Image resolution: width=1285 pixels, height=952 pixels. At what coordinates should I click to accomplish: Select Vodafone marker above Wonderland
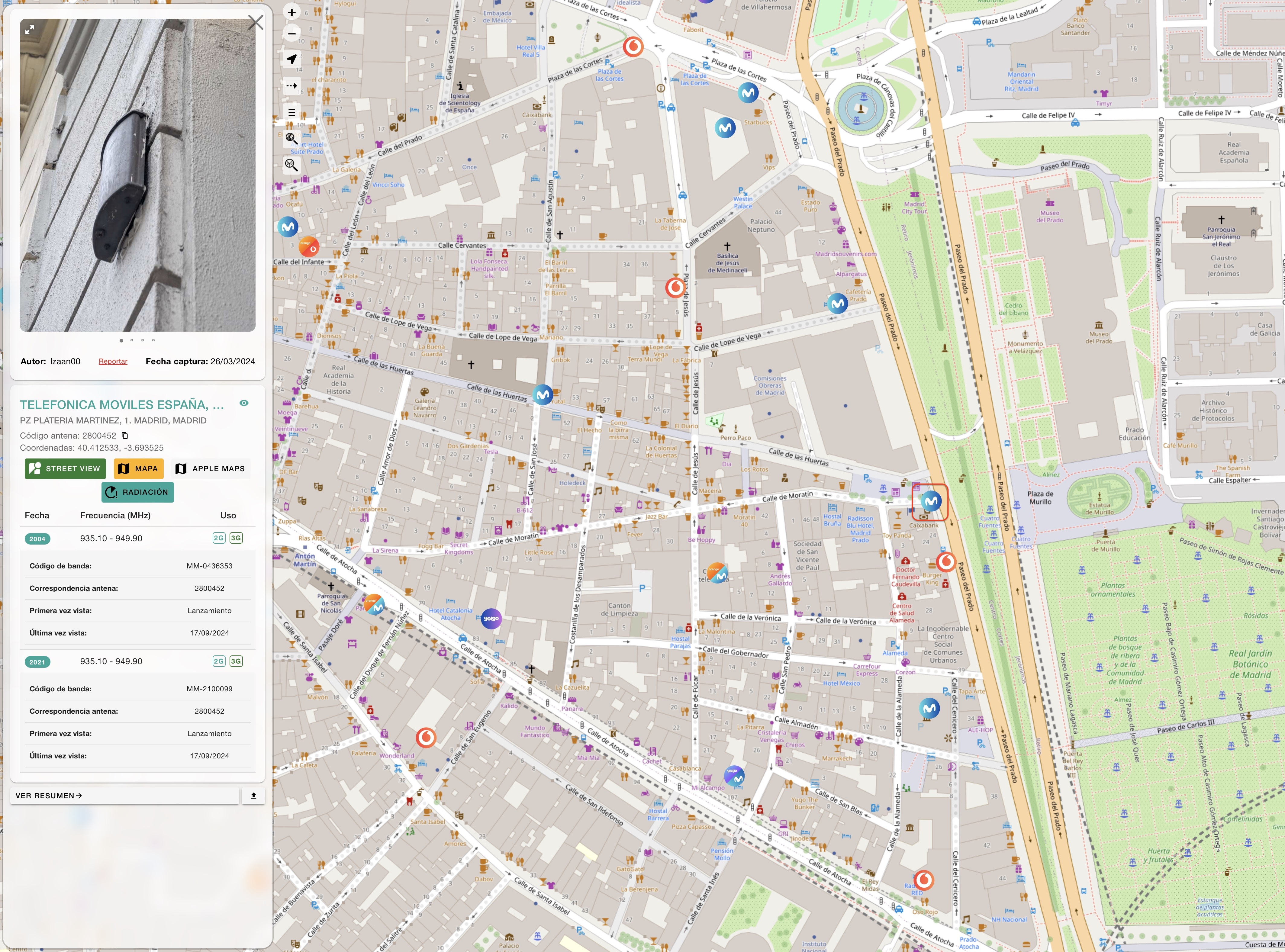click(x=426, y=738)
